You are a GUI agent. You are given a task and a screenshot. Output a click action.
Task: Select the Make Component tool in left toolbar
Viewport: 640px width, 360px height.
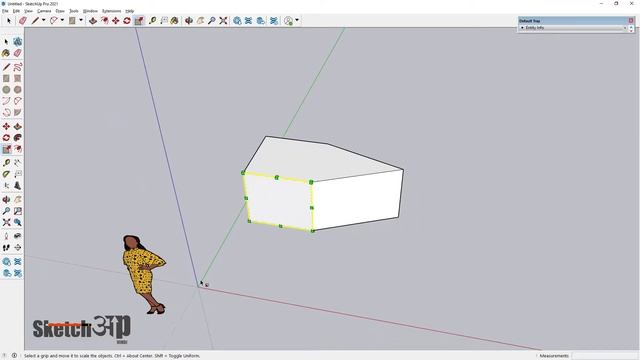tap(18, 42)
